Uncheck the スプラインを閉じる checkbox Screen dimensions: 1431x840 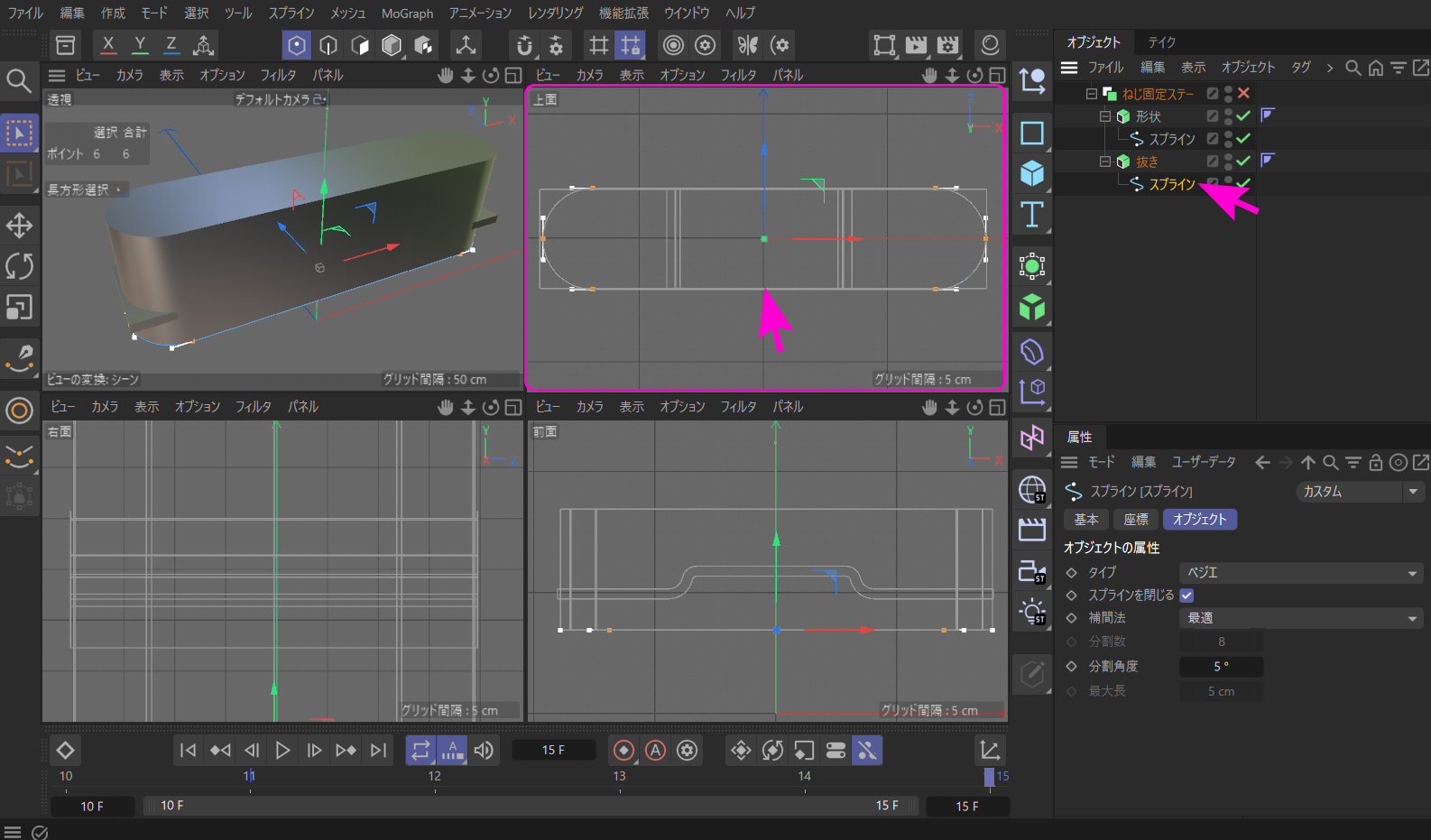pos(1186,595)
